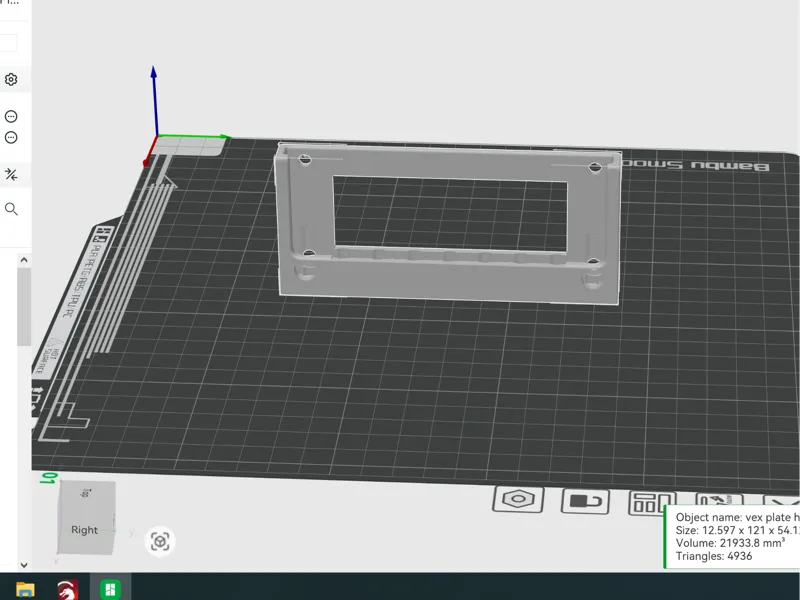Screen dimensions: 800x600
Task: Click the partially visible sidebar input field
Action: pyautogui.click(x=8, y=43)
